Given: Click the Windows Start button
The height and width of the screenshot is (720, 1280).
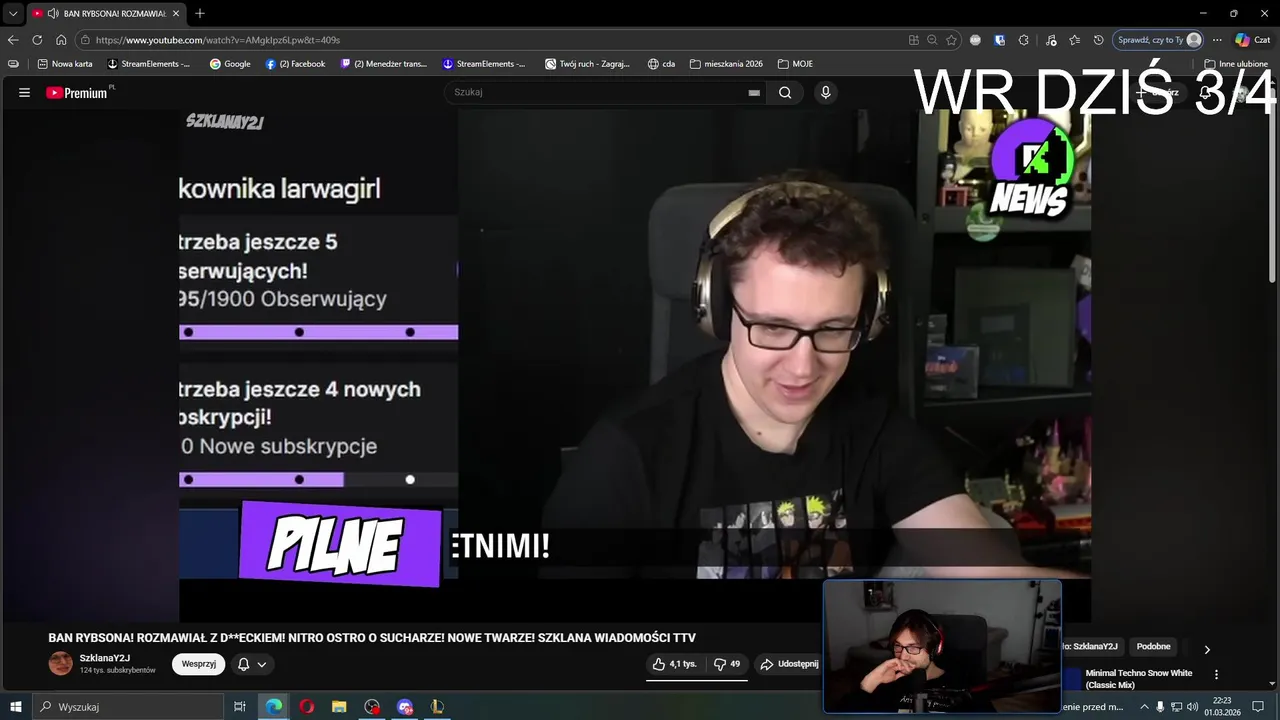Looking at the screenshot, I should (x=16, y=707).
